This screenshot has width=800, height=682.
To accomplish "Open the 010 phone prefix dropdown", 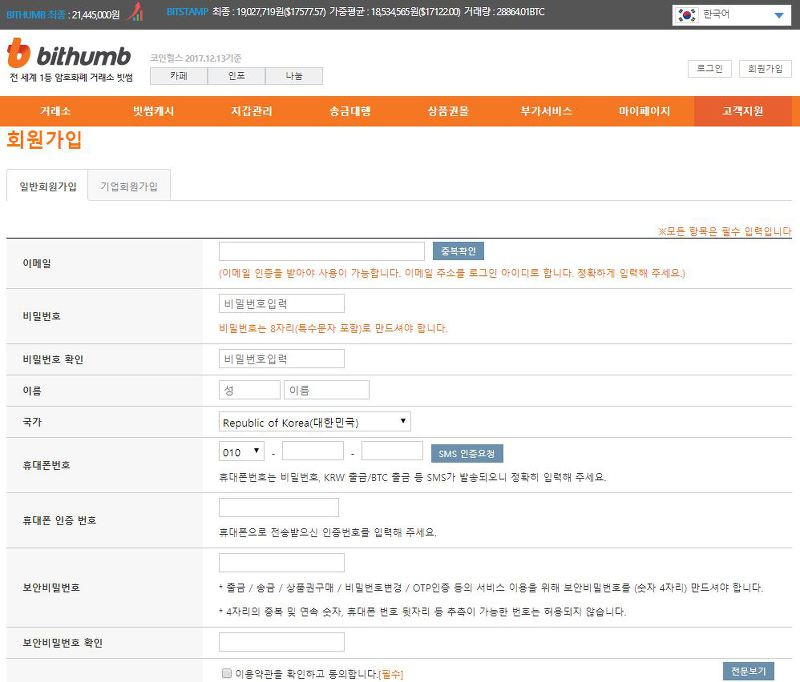I will pyautogui.click(x=241, y=451).
